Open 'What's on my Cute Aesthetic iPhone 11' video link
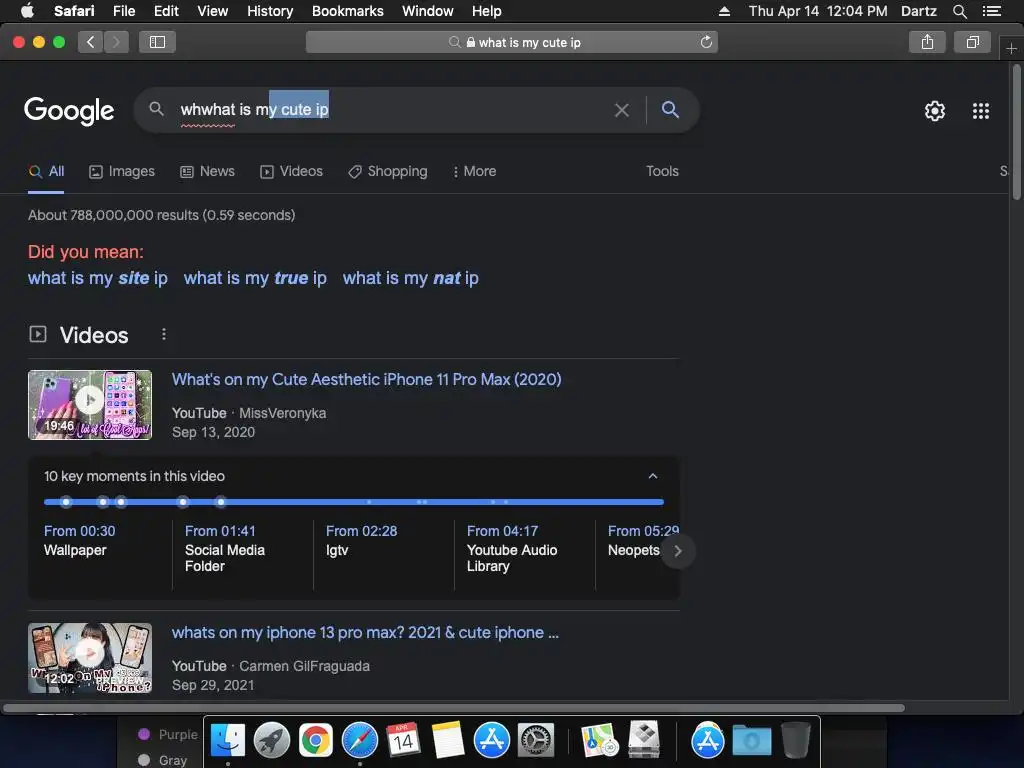Viewport: 1024px width, 768px height. 366,379
